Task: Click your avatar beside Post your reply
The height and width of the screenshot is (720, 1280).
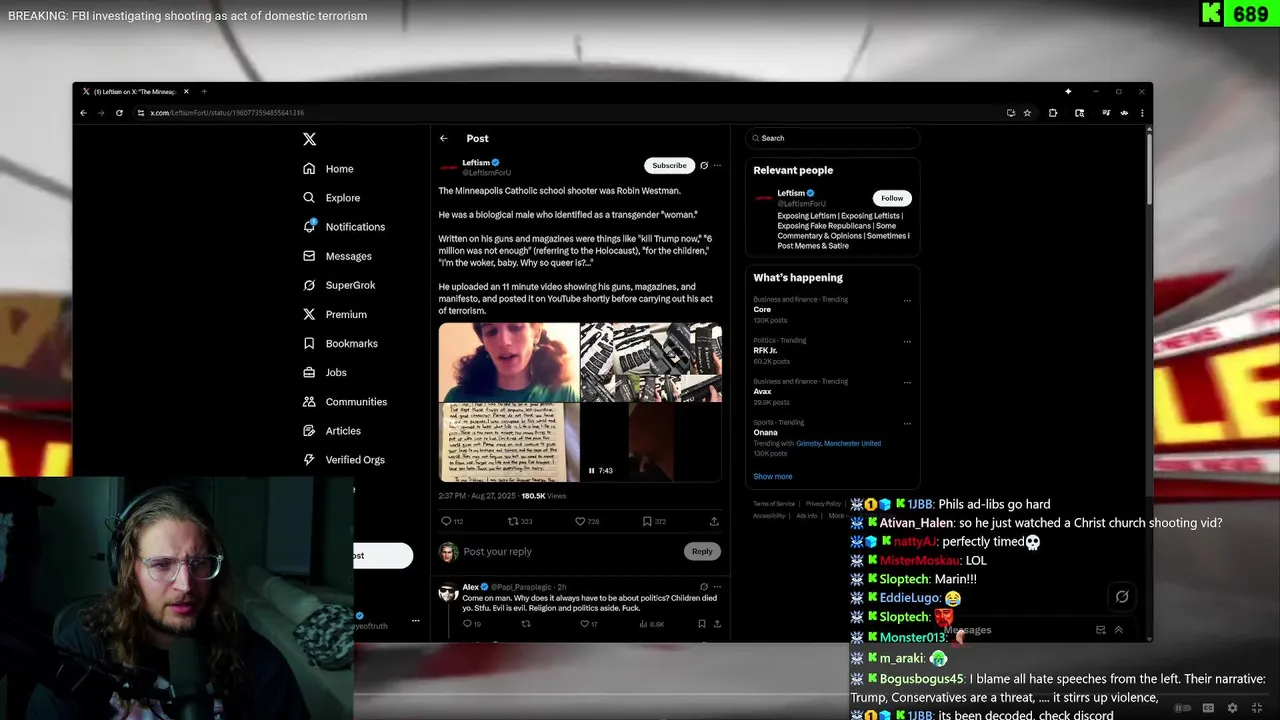Action: tap(448, 552)
